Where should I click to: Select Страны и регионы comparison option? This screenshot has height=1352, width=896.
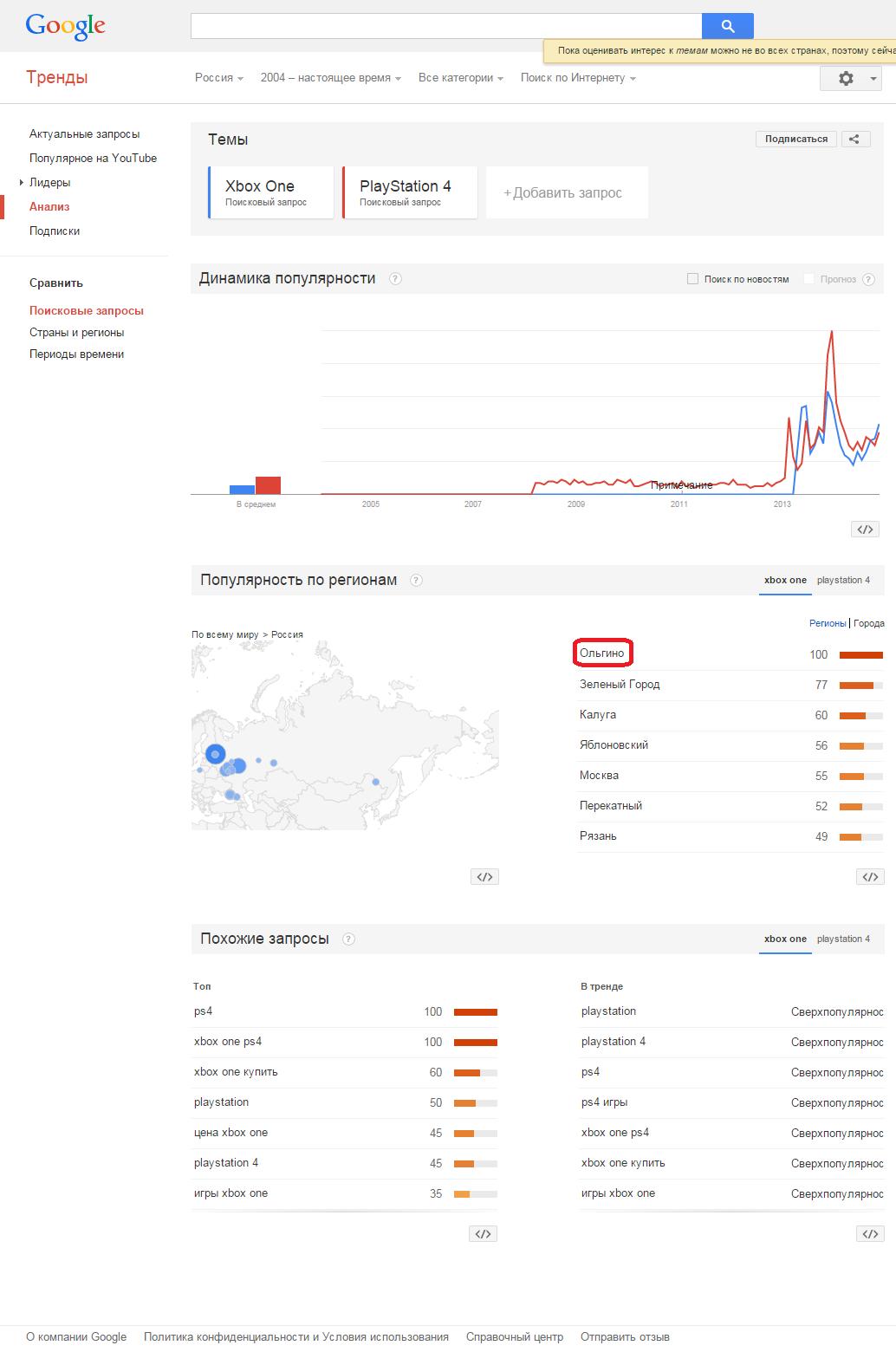pos(76,333)
